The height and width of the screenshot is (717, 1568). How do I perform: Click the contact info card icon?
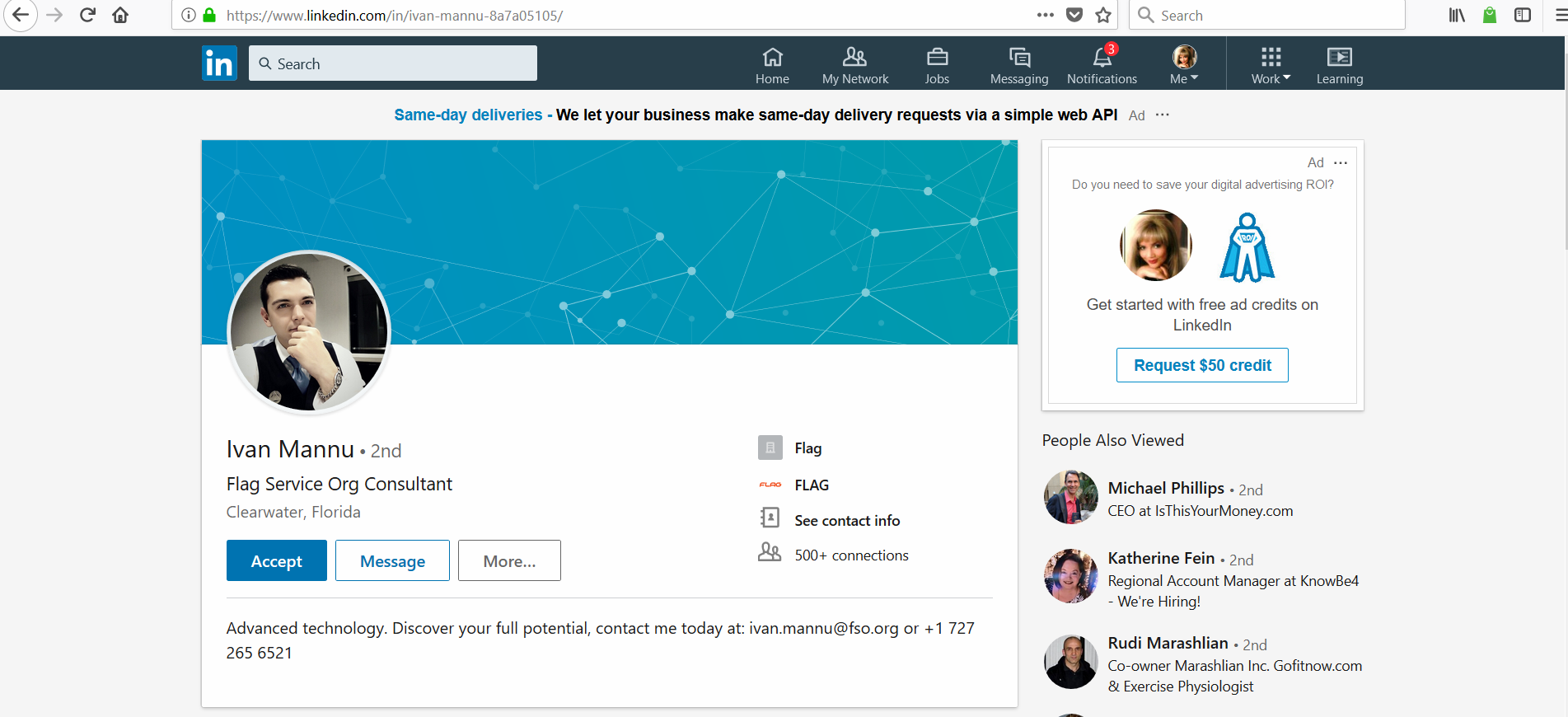tap(770, 518)
